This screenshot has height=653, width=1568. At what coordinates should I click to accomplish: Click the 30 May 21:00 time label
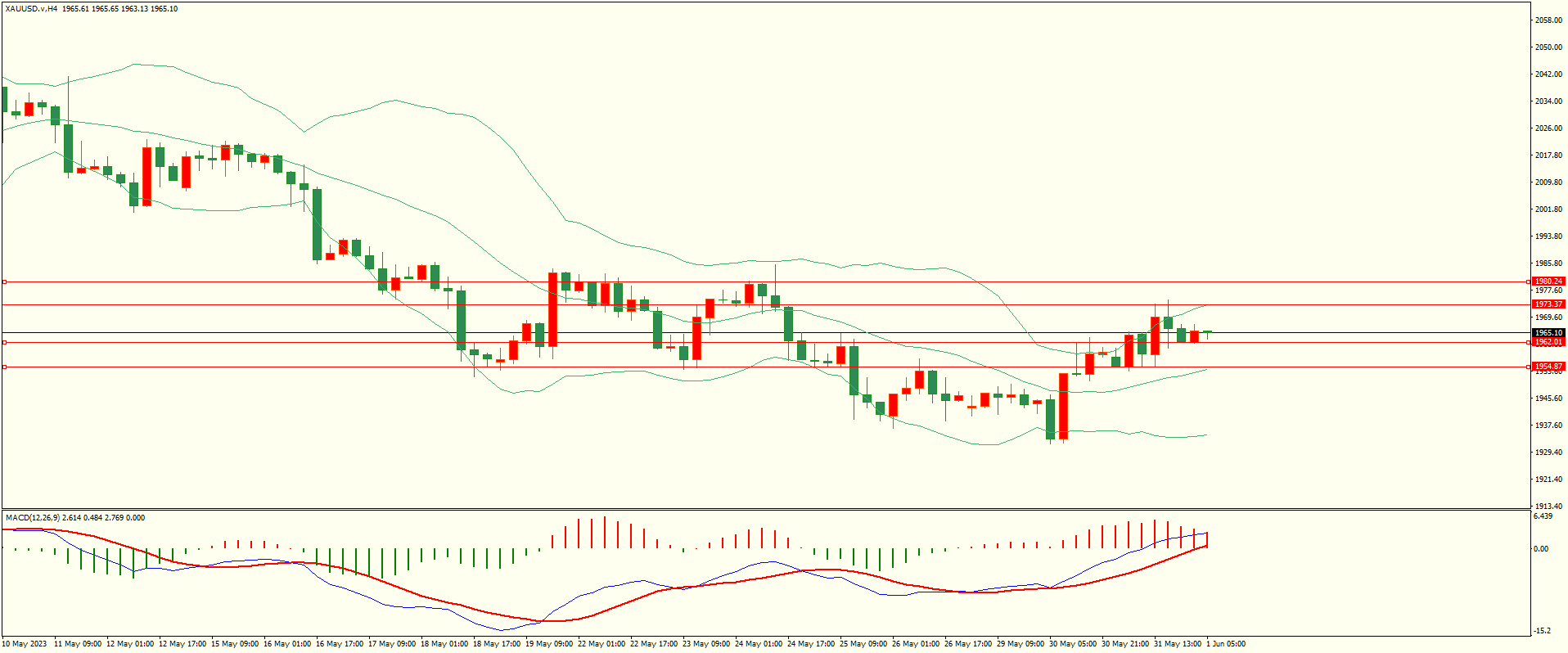pos(1124,644)
